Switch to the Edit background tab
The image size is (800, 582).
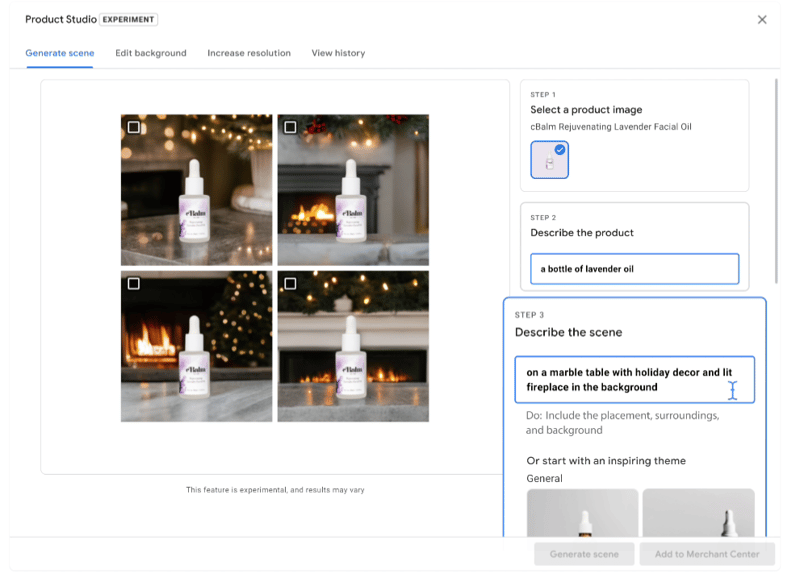151,53
